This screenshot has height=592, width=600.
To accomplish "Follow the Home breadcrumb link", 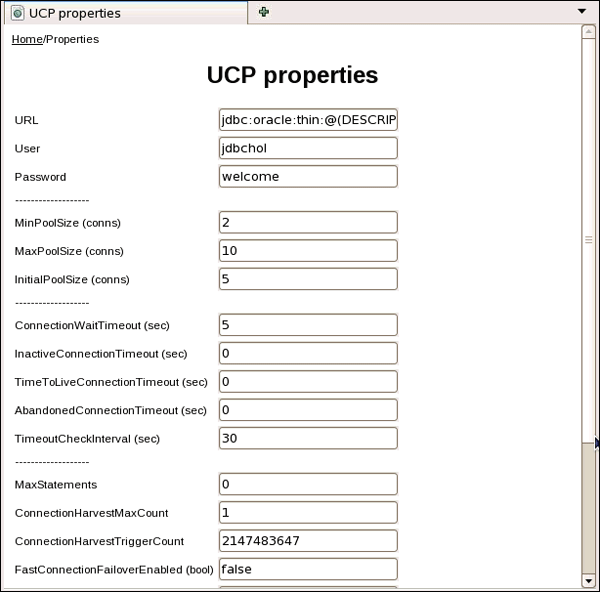I will (26, 39).
